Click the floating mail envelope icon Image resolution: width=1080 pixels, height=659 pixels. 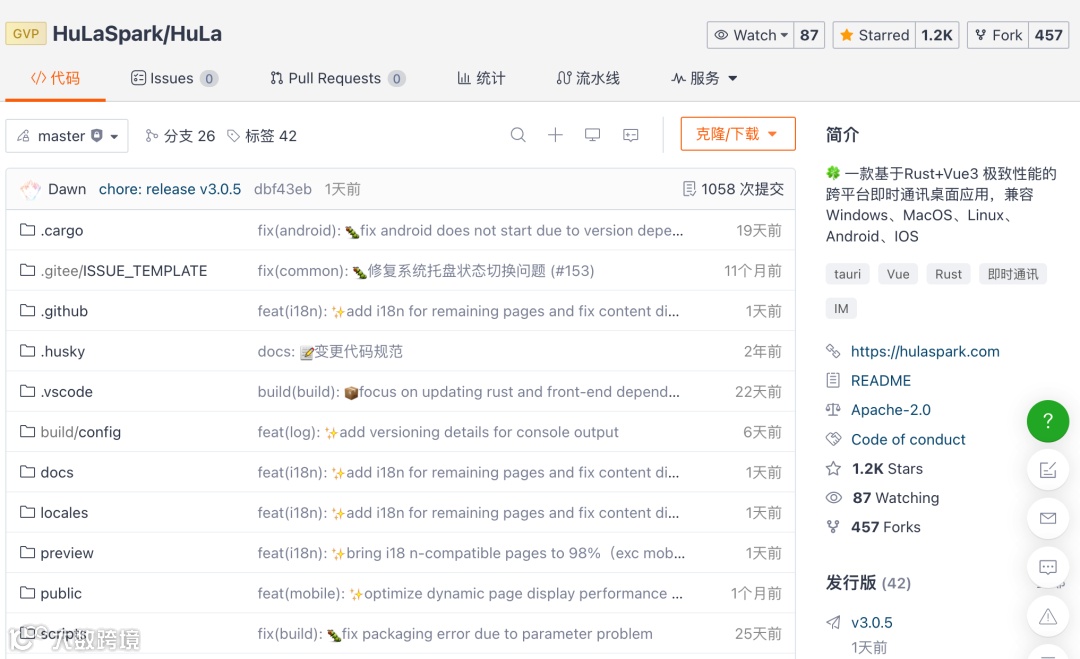[1048, 519]
